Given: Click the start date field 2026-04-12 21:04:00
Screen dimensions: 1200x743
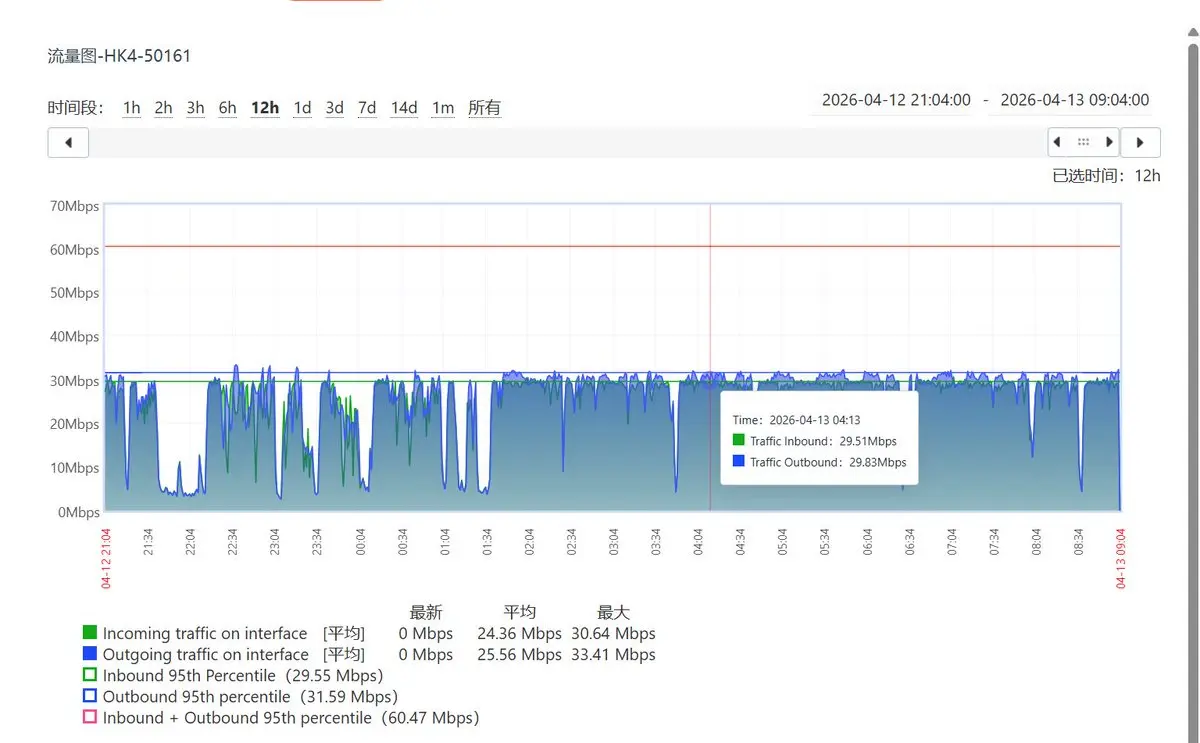Looking at the screenshot, I should coord(896,100).
